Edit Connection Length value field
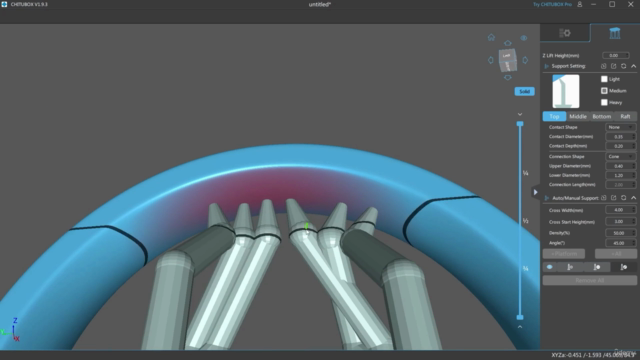The width and height of the screenshot is (640, 360). pos(620,184)
